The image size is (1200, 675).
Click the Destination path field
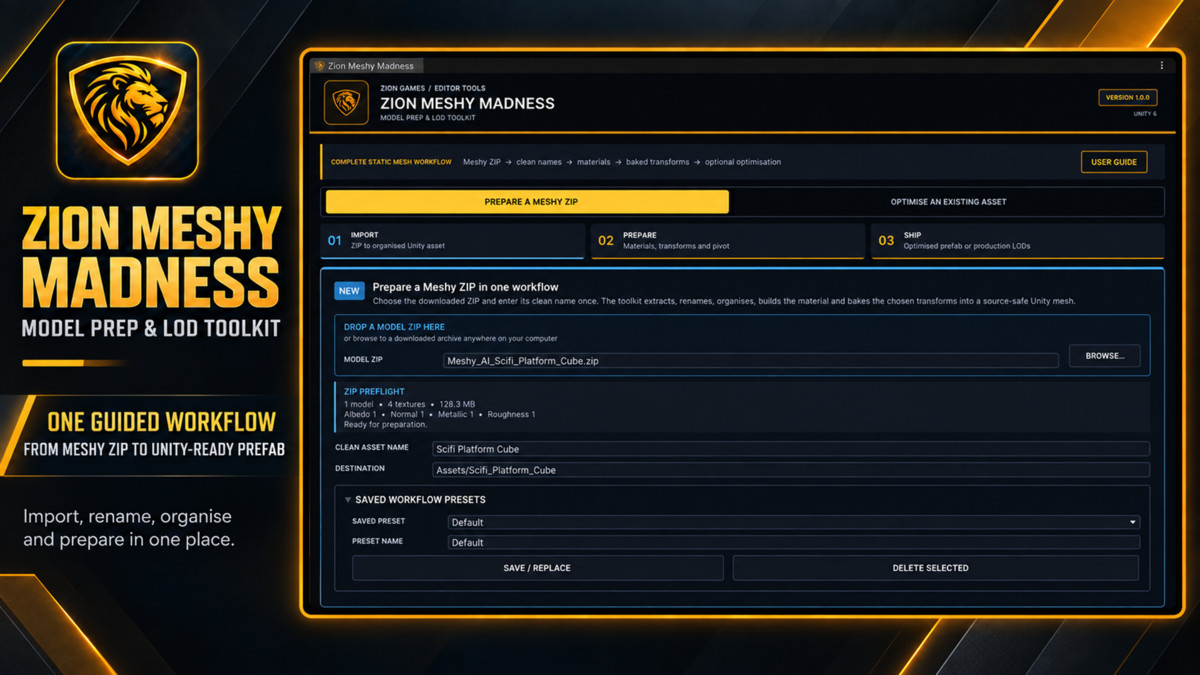[791, 470]
